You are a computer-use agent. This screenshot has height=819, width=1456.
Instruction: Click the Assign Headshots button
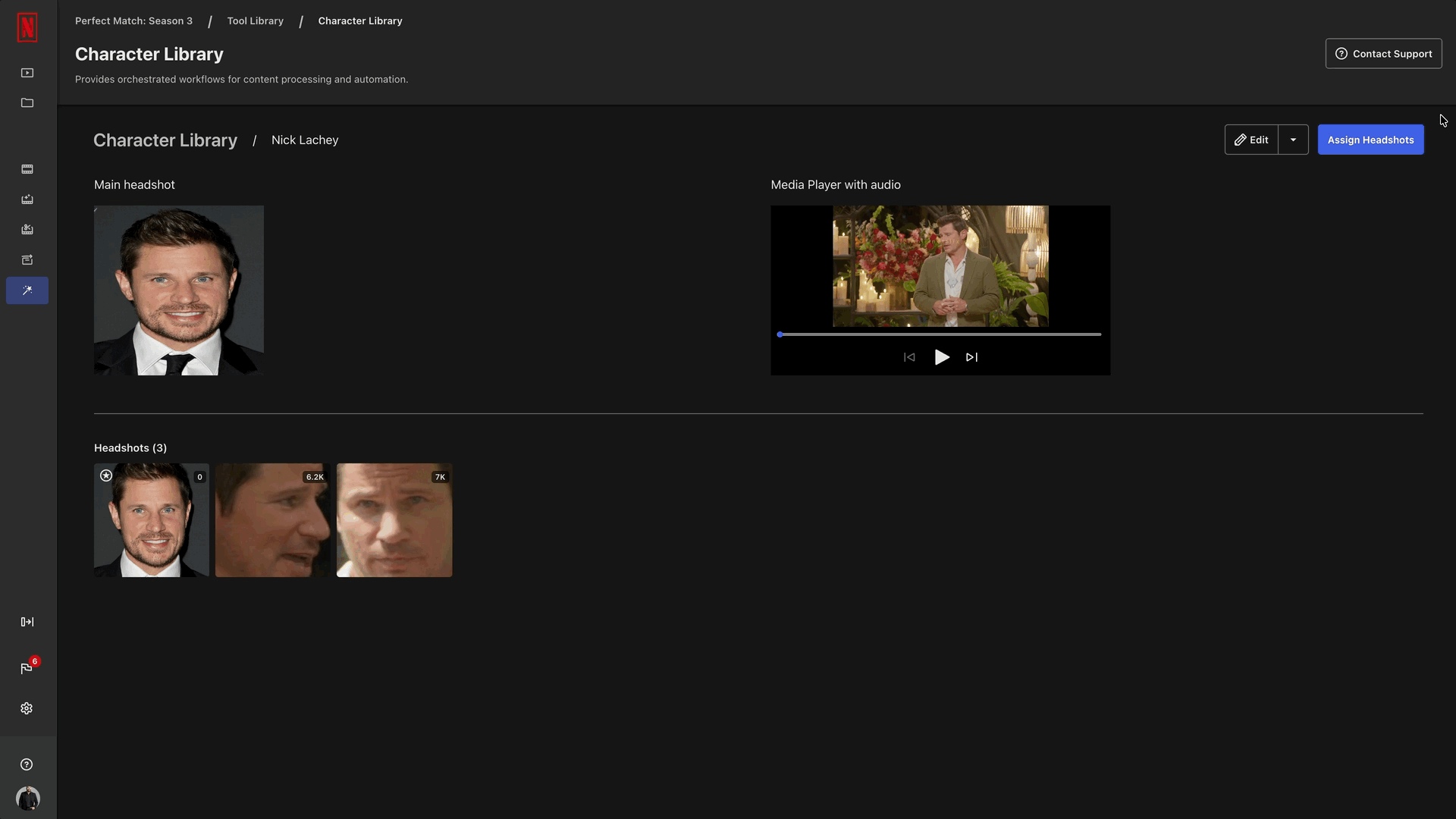point(1370,140)
